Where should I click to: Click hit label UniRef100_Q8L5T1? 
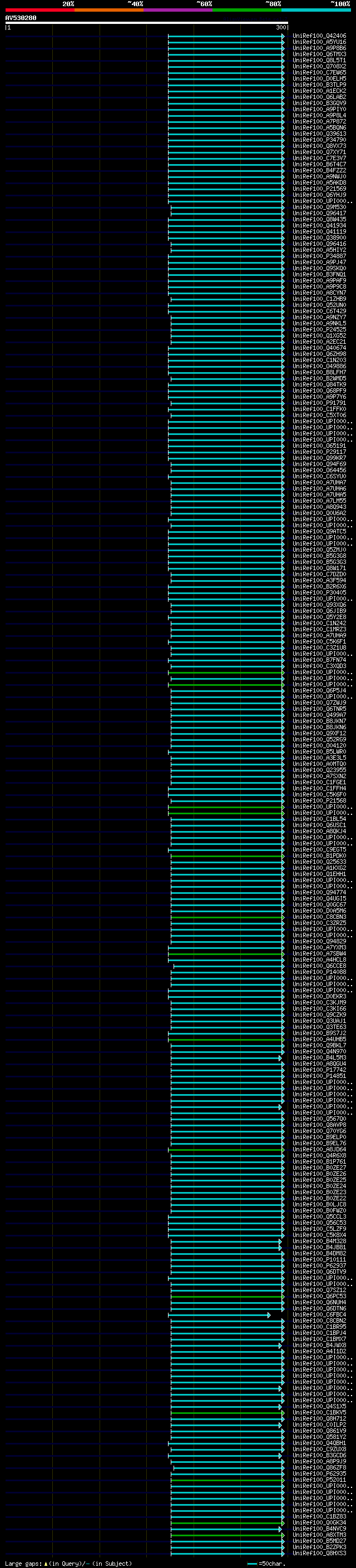[x=319, y=60]
